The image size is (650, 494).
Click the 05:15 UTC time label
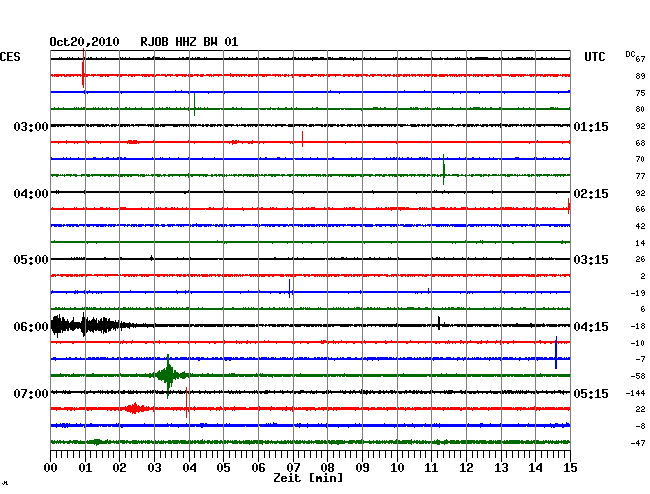(x=591, y=393)
